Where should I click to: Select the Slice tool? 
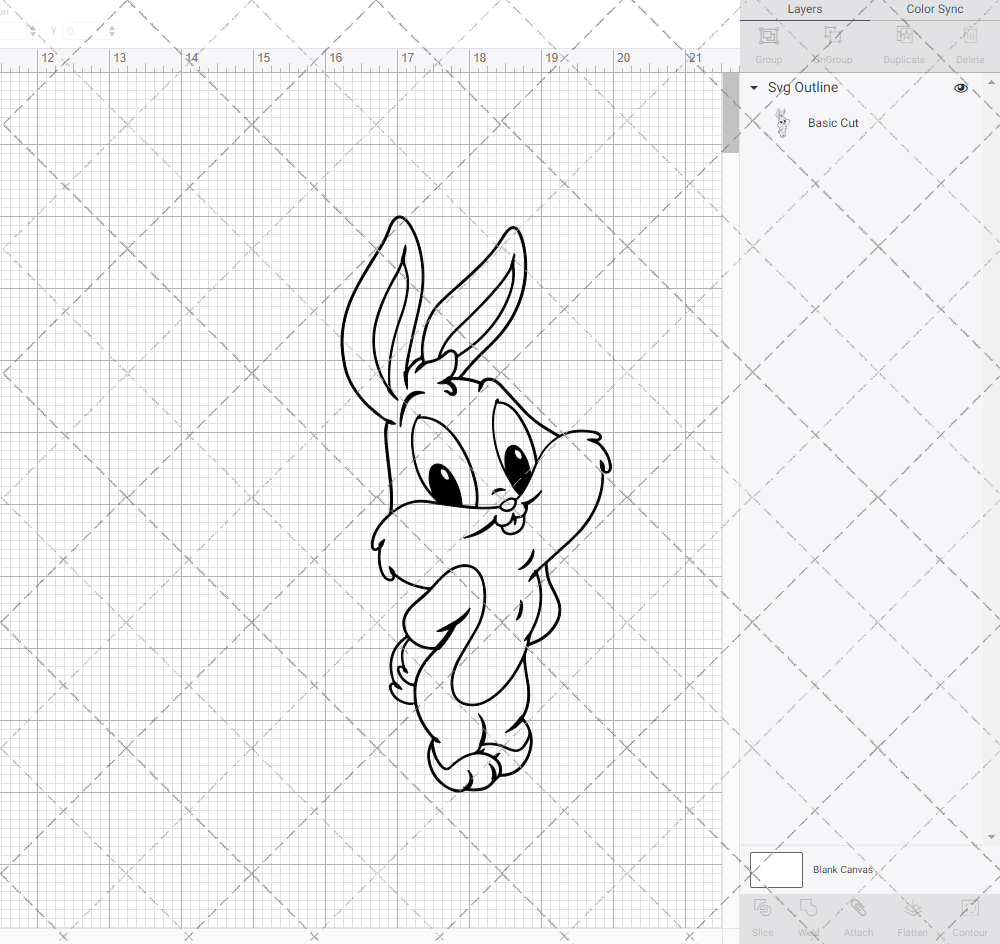pos(762,914)
